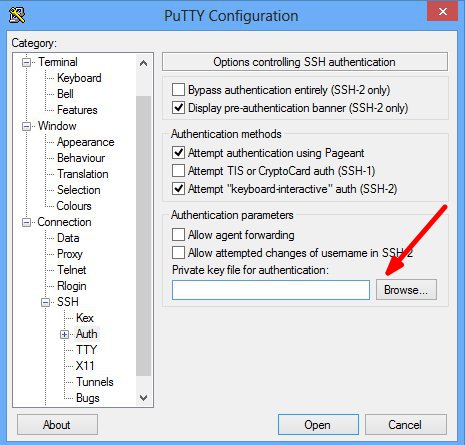This screenshot has width=465, height=445.
Task: Check Allow attempted changes of username
Action: click(x=178, y=253)
